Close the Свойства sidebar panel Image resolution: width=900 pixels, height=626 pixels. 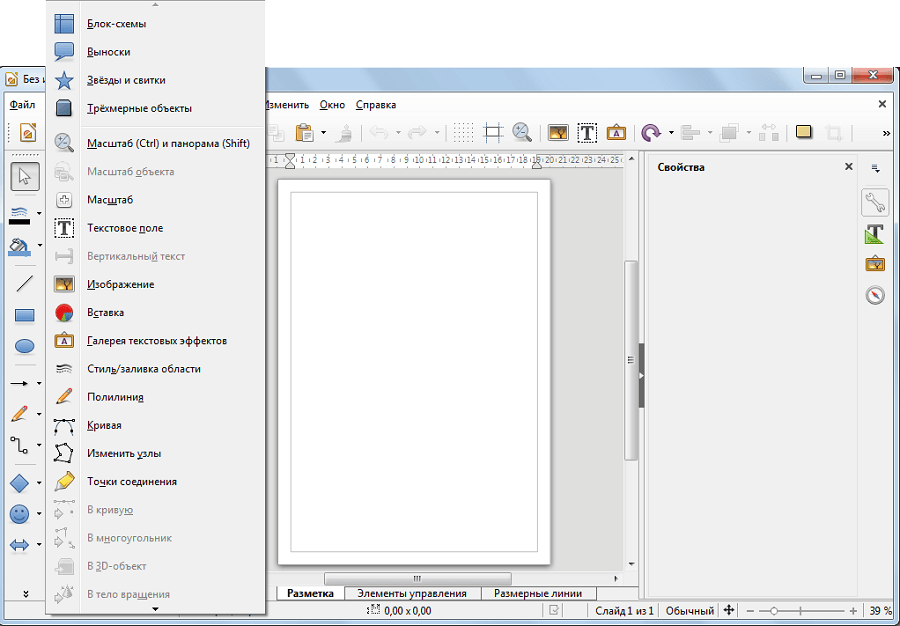point(848,167)
